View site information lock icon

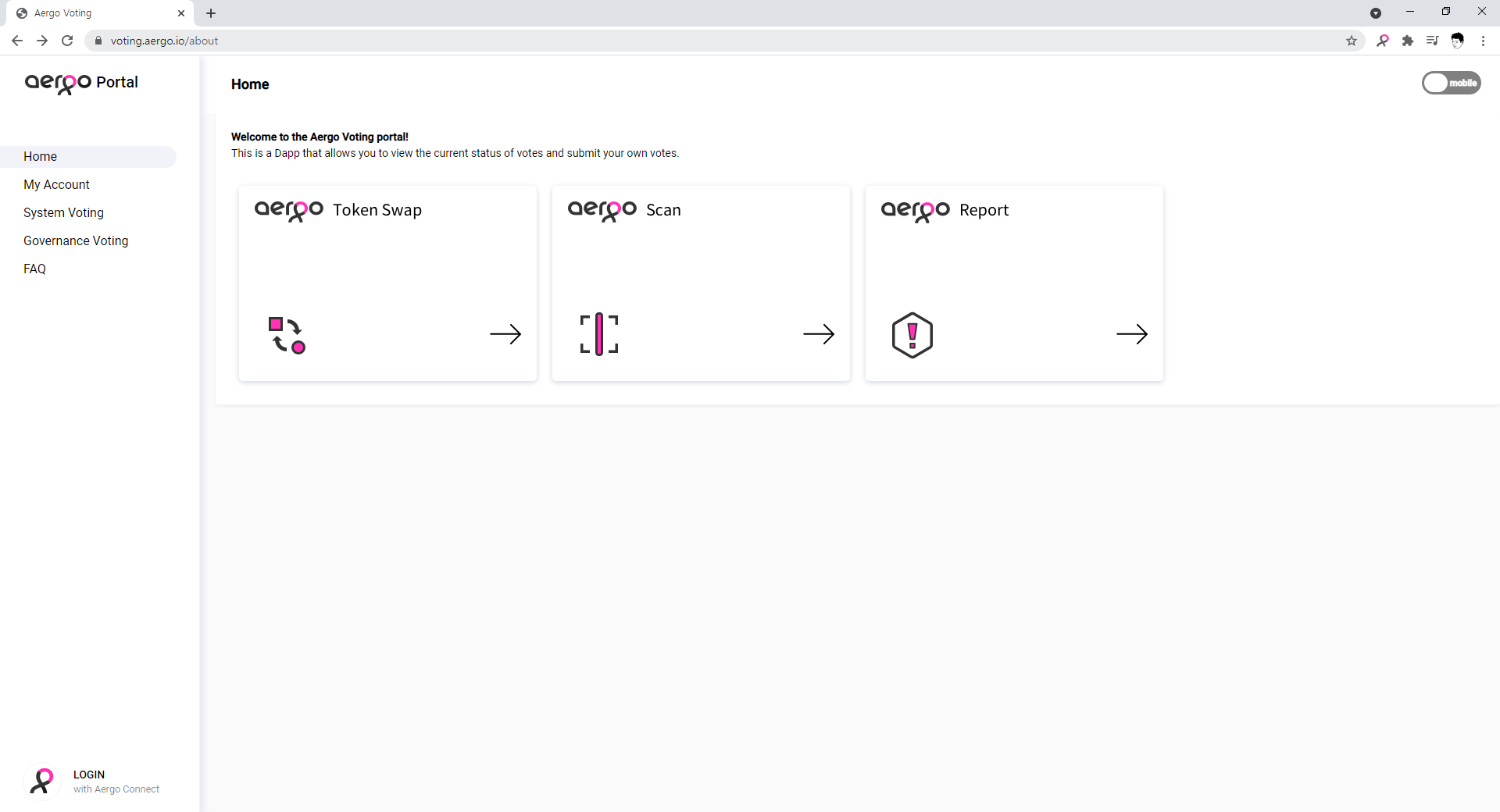(x=98, y=41)
